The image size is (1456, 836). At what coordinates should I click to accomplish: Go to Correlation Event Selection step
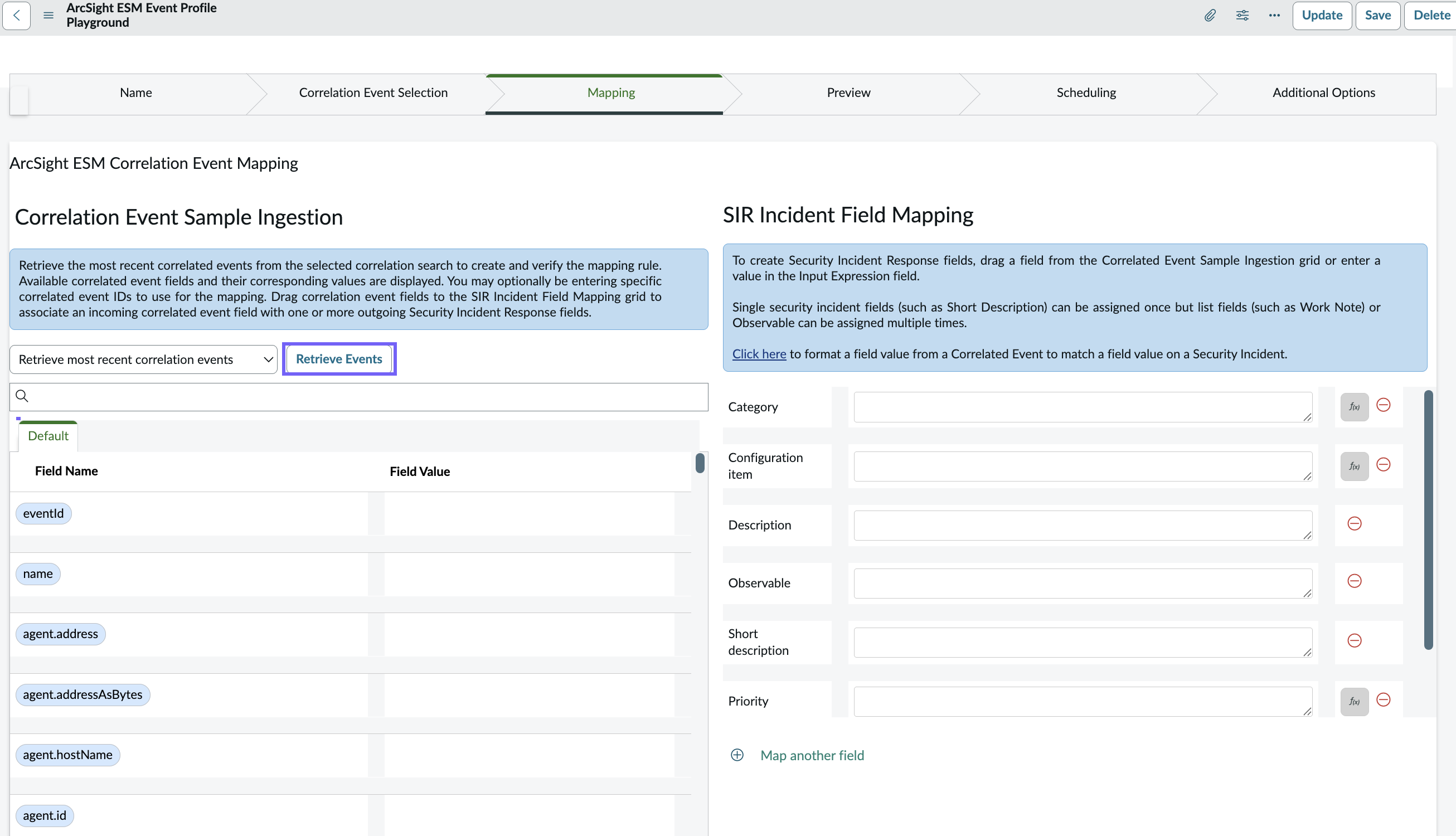coord(373,93)
